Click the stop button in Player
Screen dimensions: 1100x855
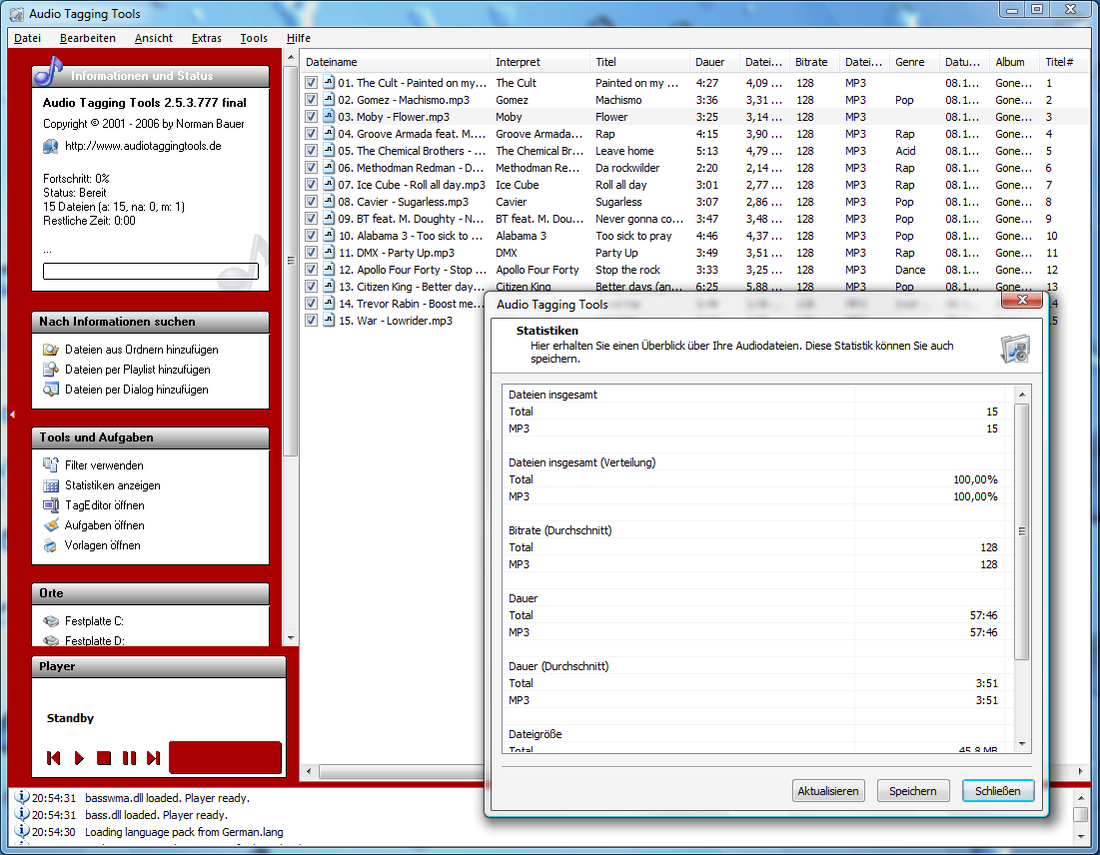tap(104, 758)
